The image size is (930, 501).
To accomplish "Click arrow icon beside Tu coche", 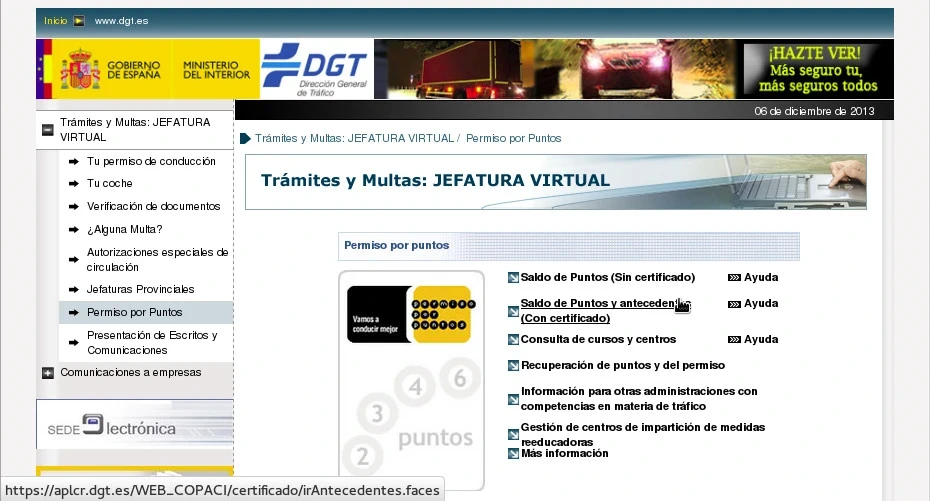I will point(73,184).
